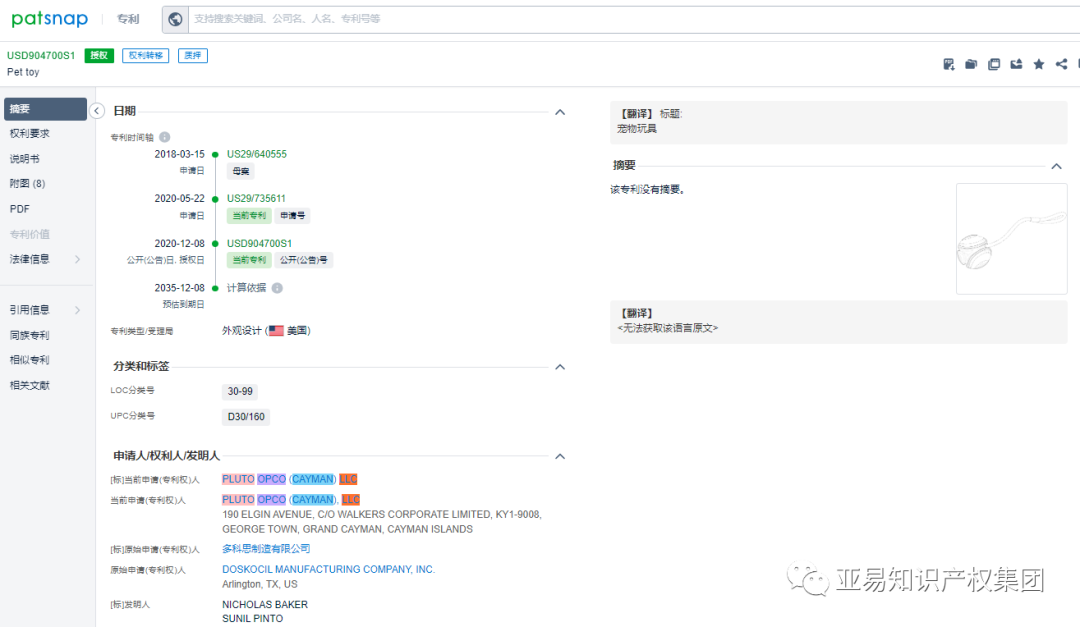Click inventor NICHOLAS BAKER

tap(265, 605)
